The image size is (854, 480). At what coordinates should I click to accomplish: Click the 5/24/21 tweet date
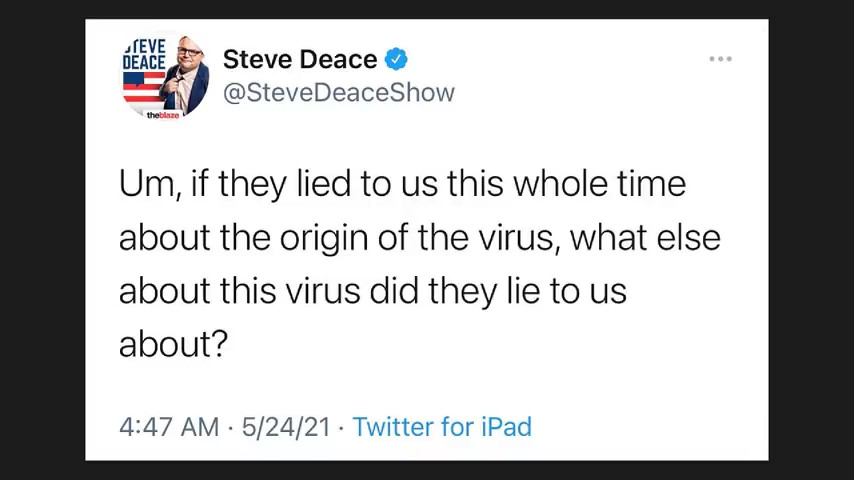[x=285, y=427]
